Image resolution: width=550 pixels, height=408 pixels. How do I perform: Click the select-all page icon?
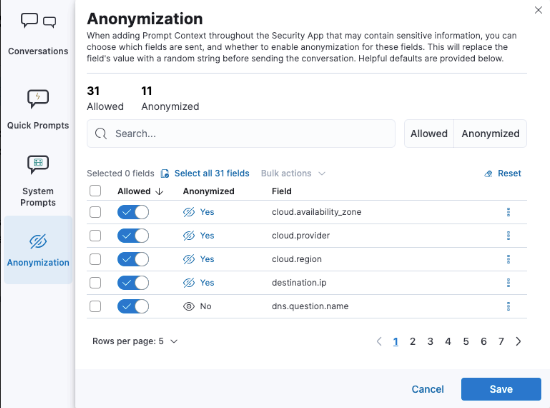coord(165,173)
